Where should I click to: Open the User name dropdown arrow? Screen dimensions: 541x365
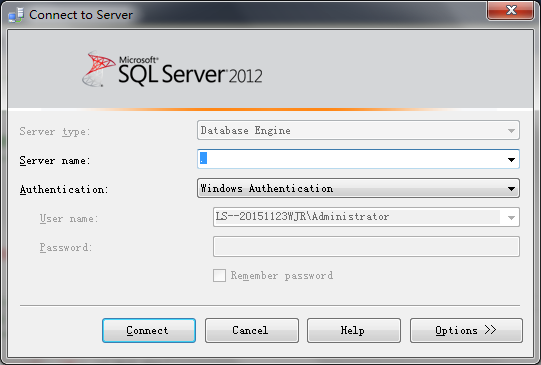click(x=511, y=217)
